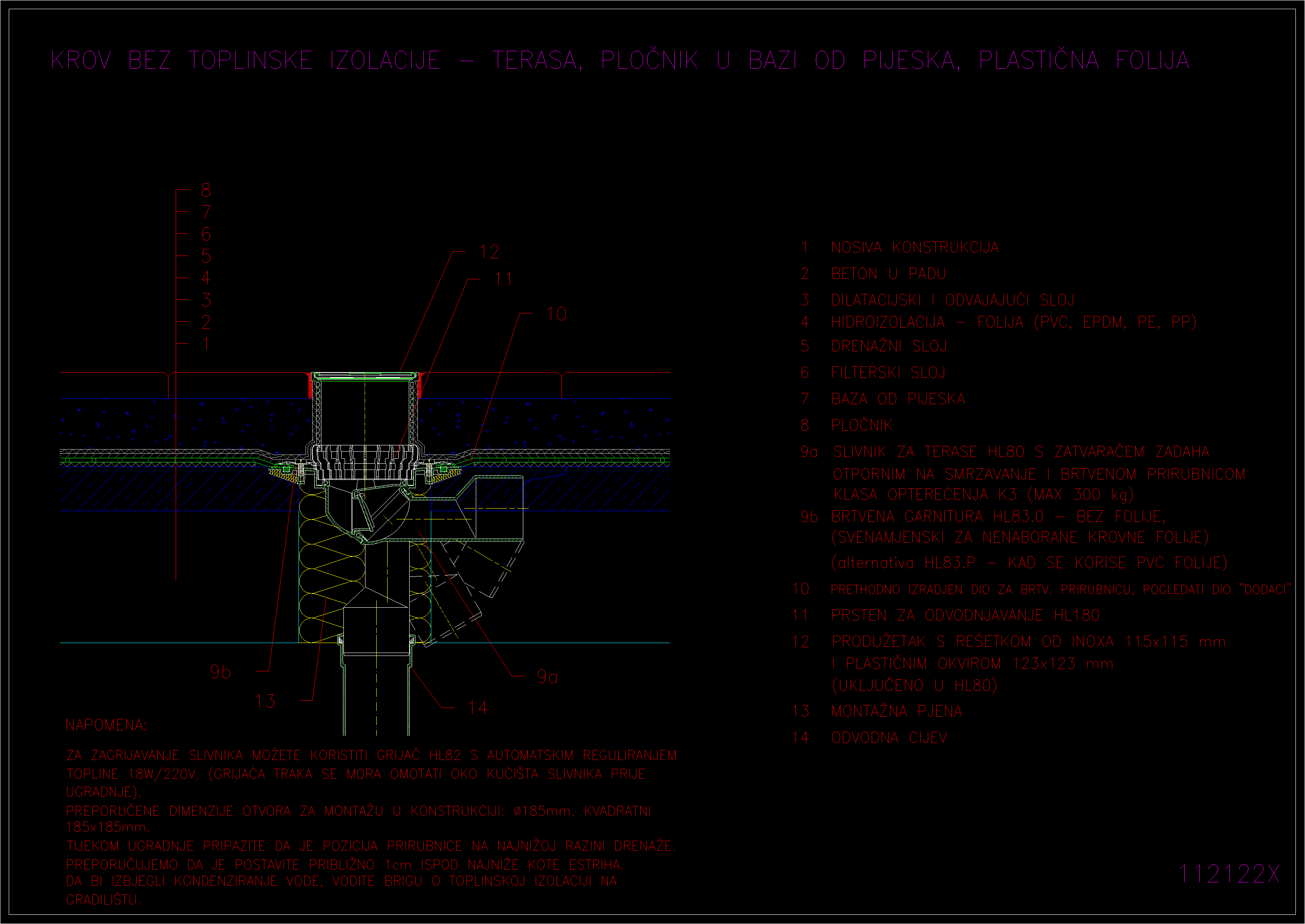This screenshot has height=924, width=1305.
Task: Click legend item 8 PLOČNIK
Action: (x=861, y=425)
